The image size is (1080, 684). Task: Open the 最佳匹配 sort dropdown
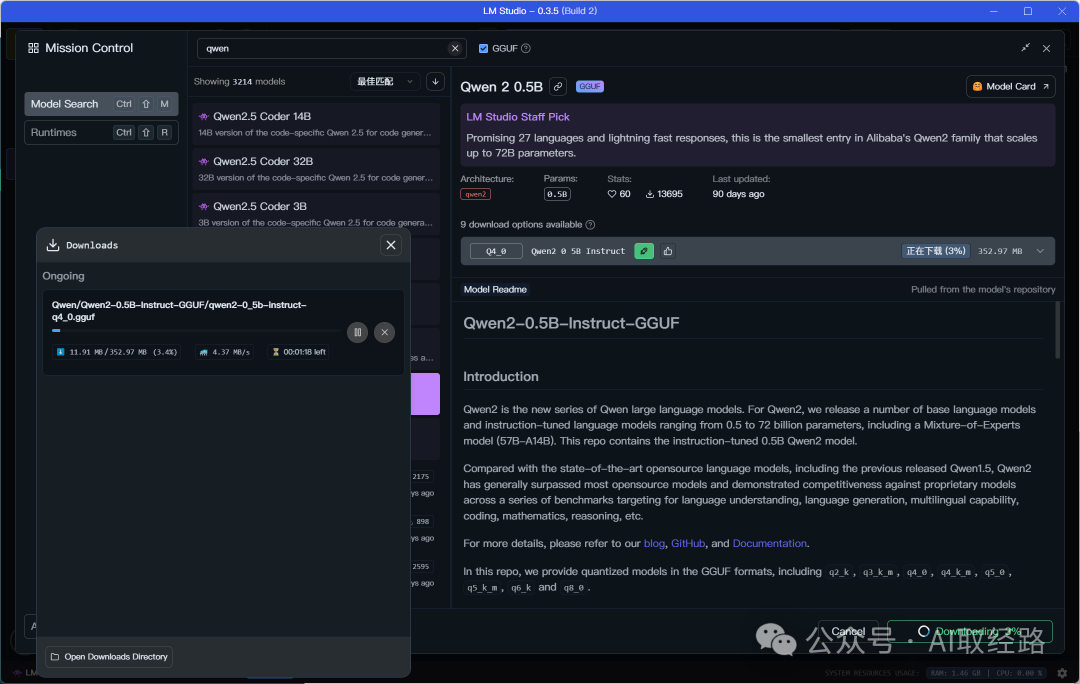(x=385, y=81)
